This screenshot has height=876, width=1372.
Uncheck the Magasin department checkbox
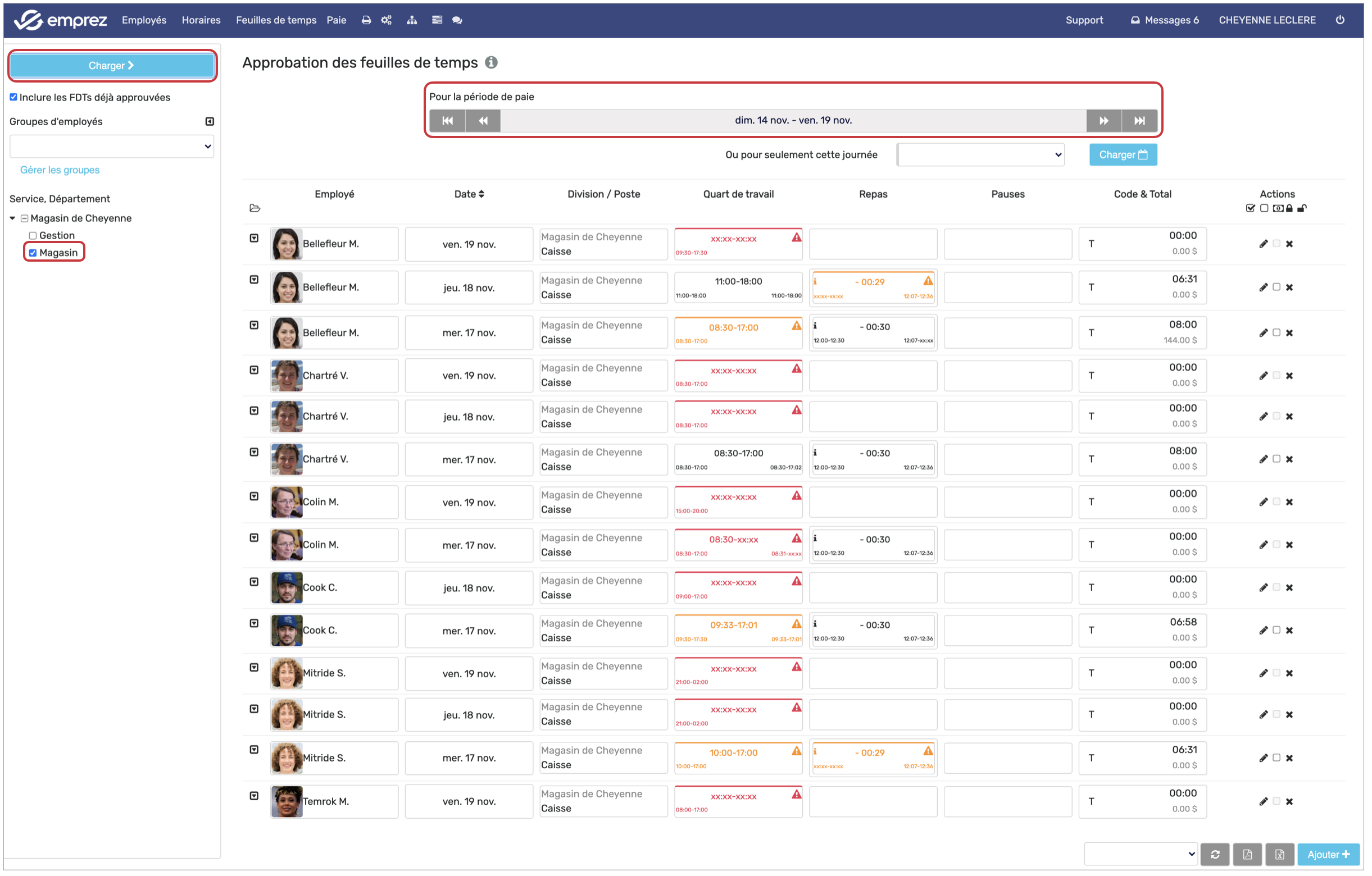point(33,253)
